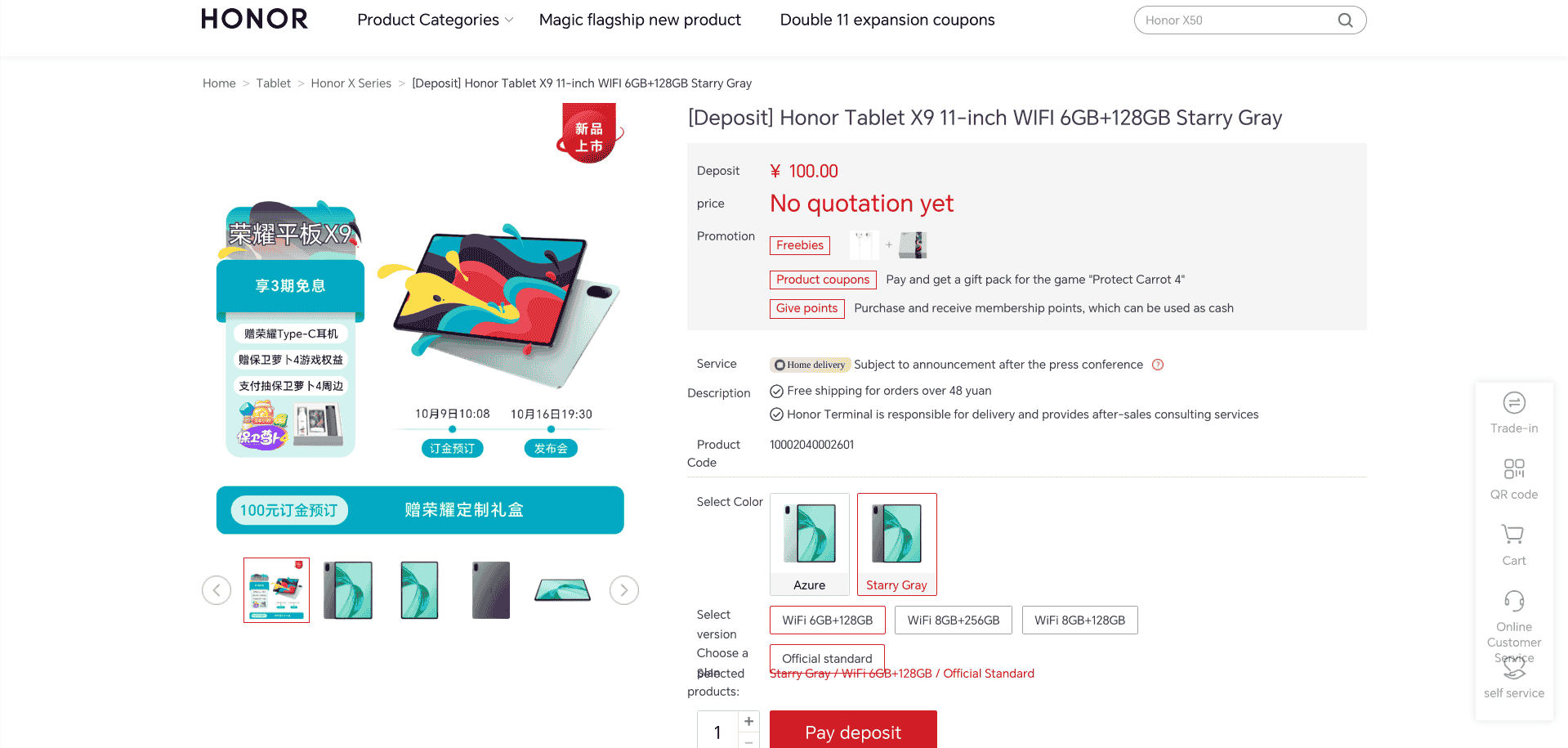Open Magic flagship new product menu
1568x748 pixels.
(640, 20)
